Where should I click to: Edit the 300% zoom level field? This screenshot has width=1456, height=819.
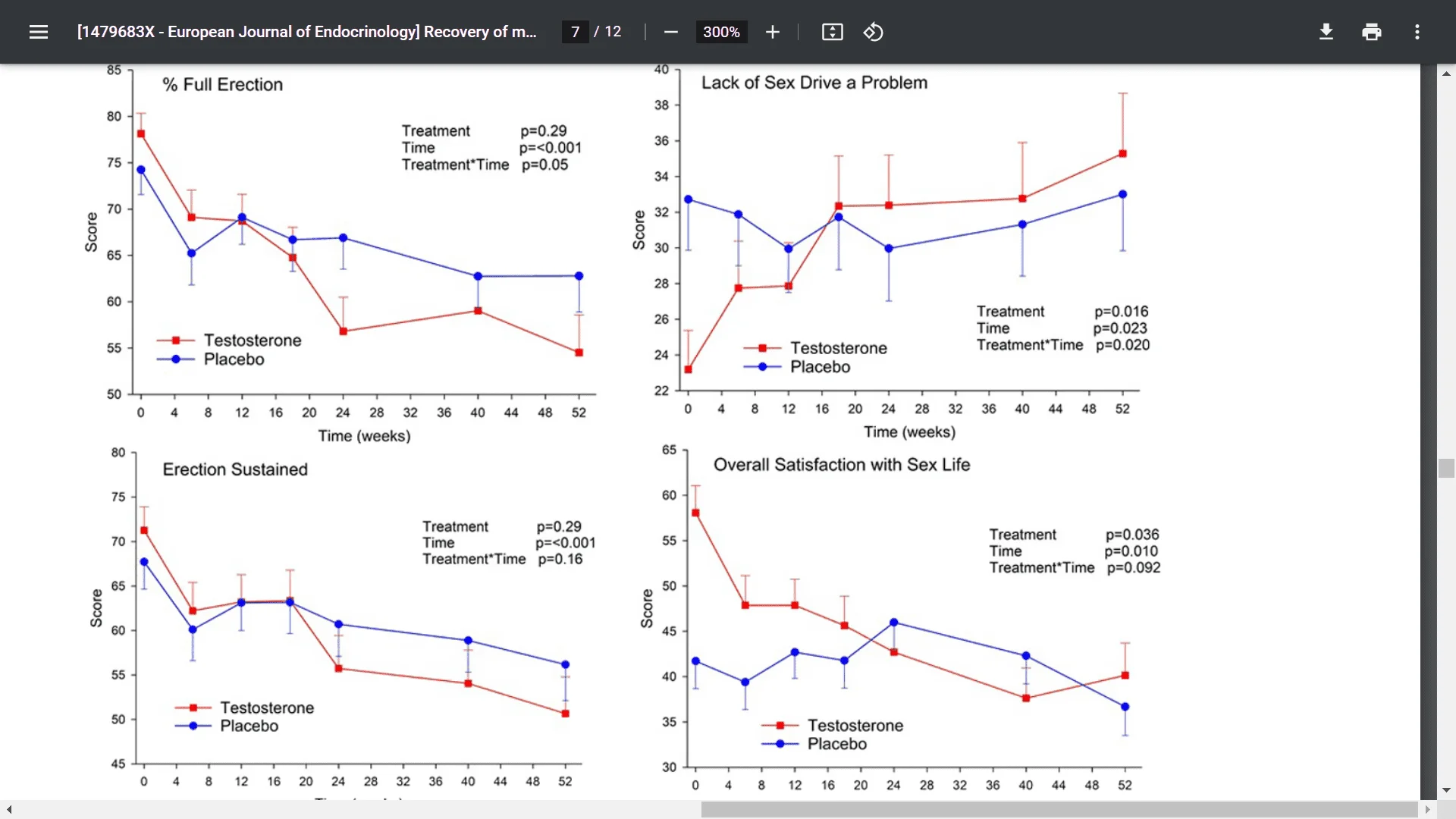[721, 32]
